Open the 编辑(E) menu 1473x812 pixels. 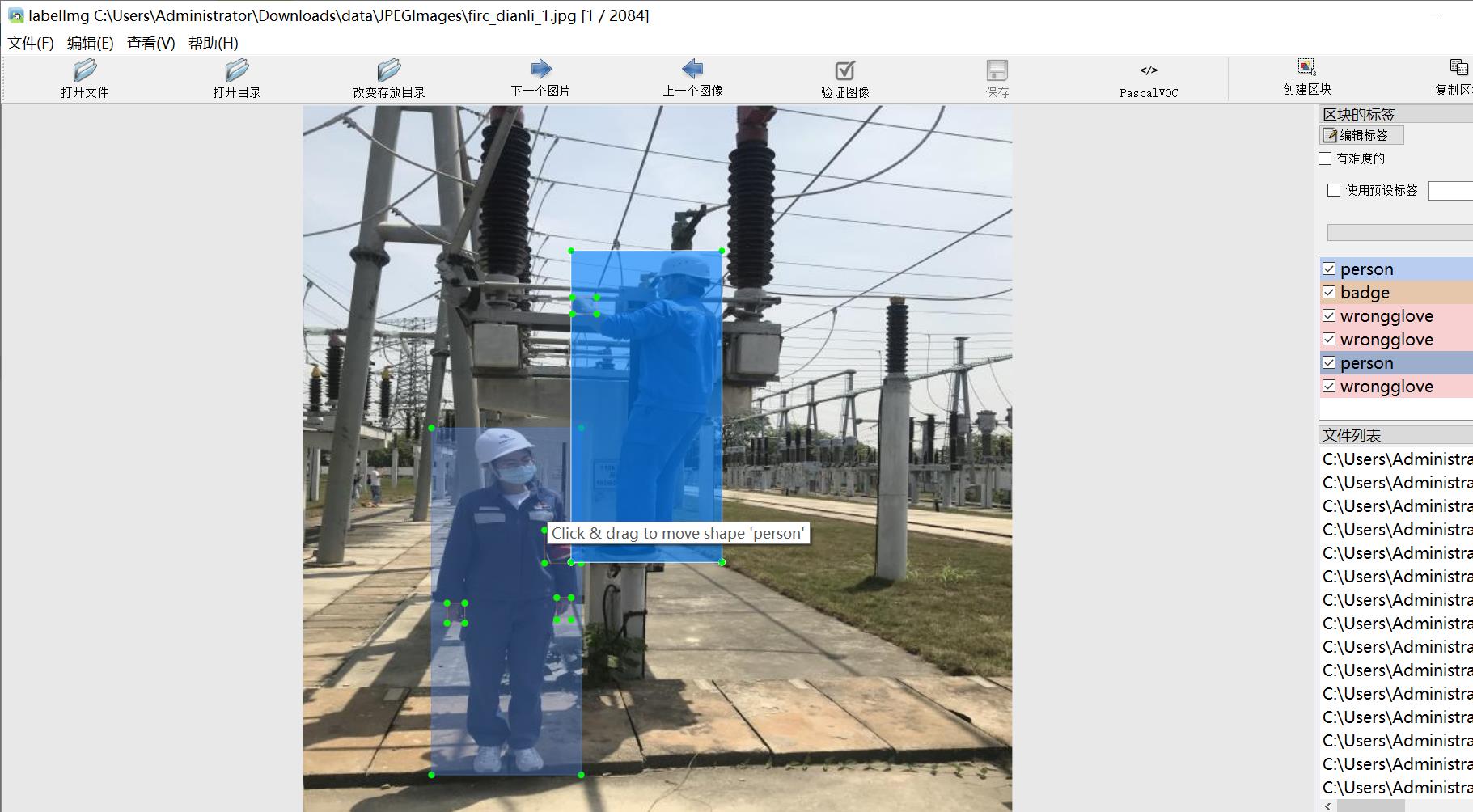click(90, 43)
